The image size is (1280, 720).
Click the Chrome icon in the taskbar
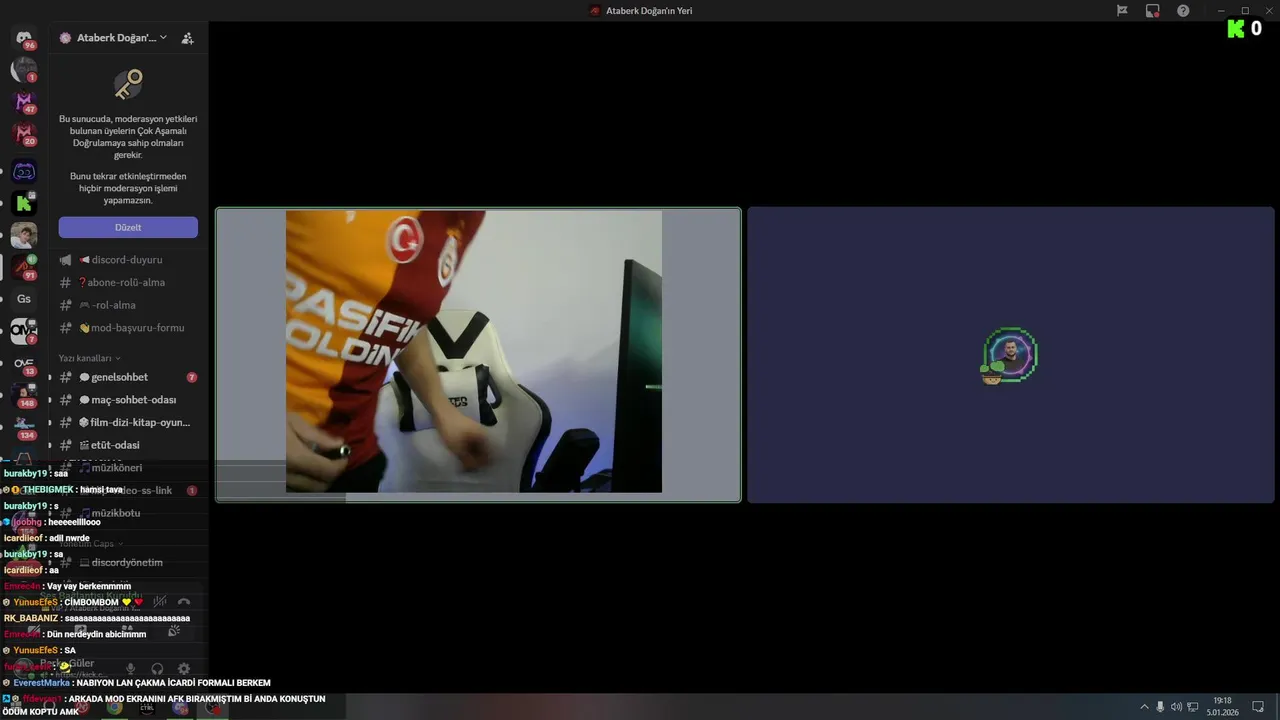(114, 707)
